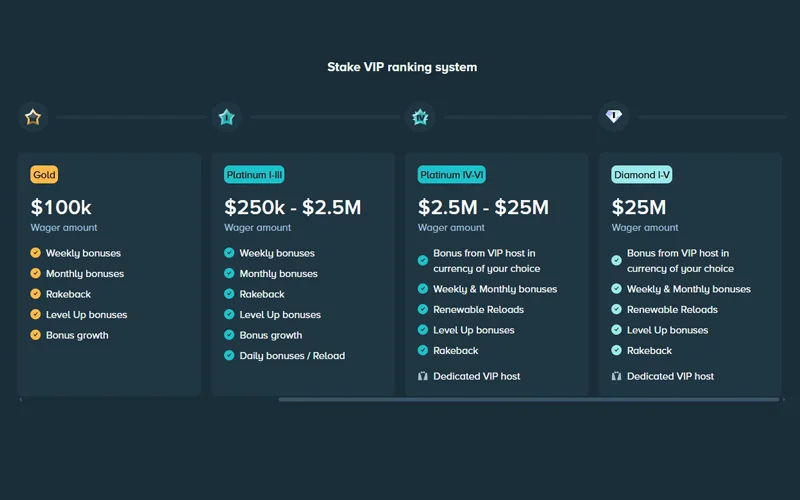Click checkmark beside Platinum IV-VI Rakeback
Image resolution: width=800 pixels, height=500 pixels.
tap(422, 350)
